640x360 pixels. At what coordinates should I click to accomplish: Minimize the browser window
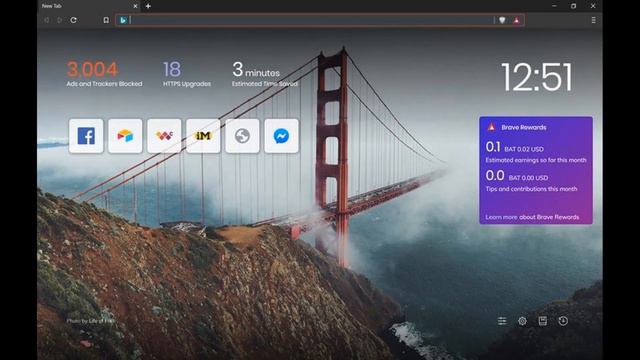tap(554, 6)
